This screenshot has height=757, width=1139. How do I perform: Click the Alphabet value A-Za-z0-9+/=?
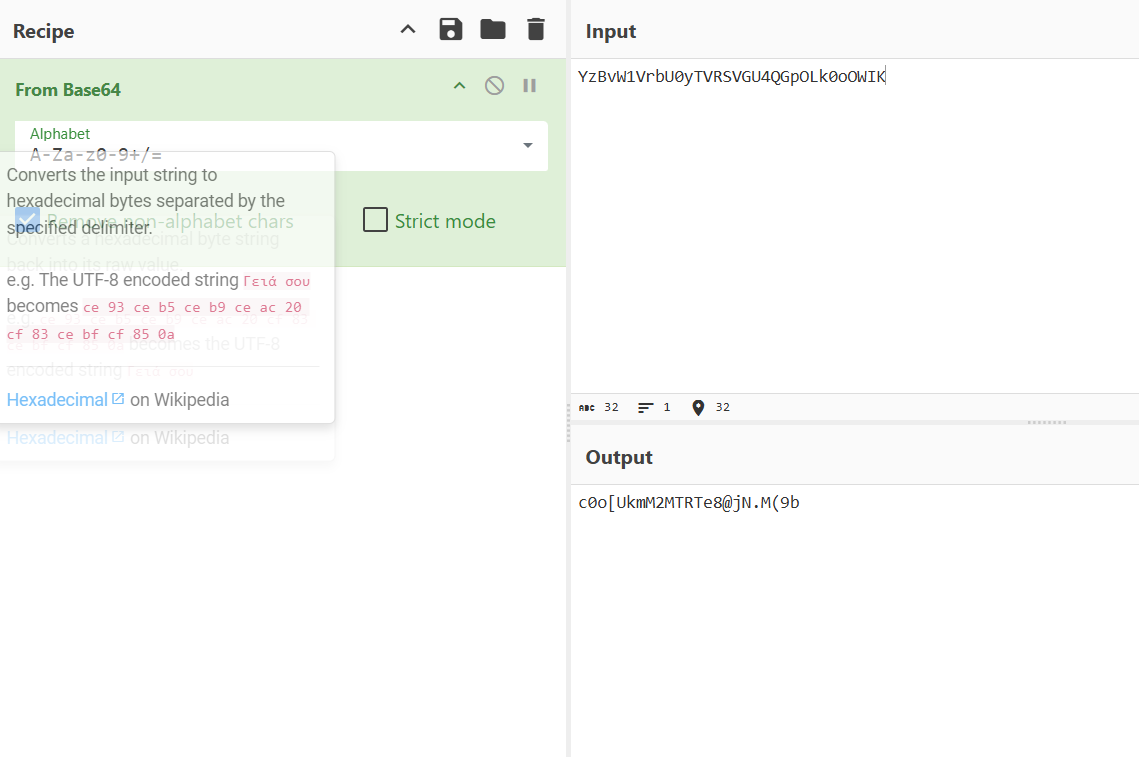coord(96,155)
